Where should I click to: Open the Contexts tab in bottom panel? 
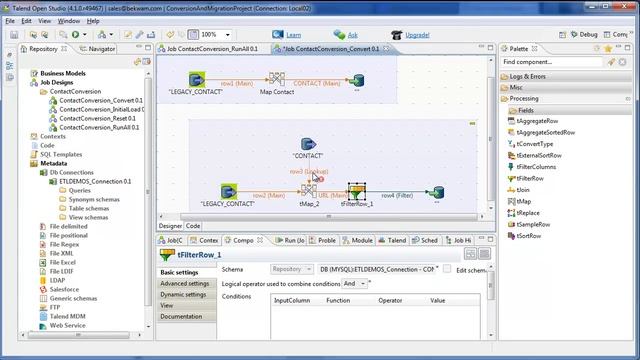[204, 240]
